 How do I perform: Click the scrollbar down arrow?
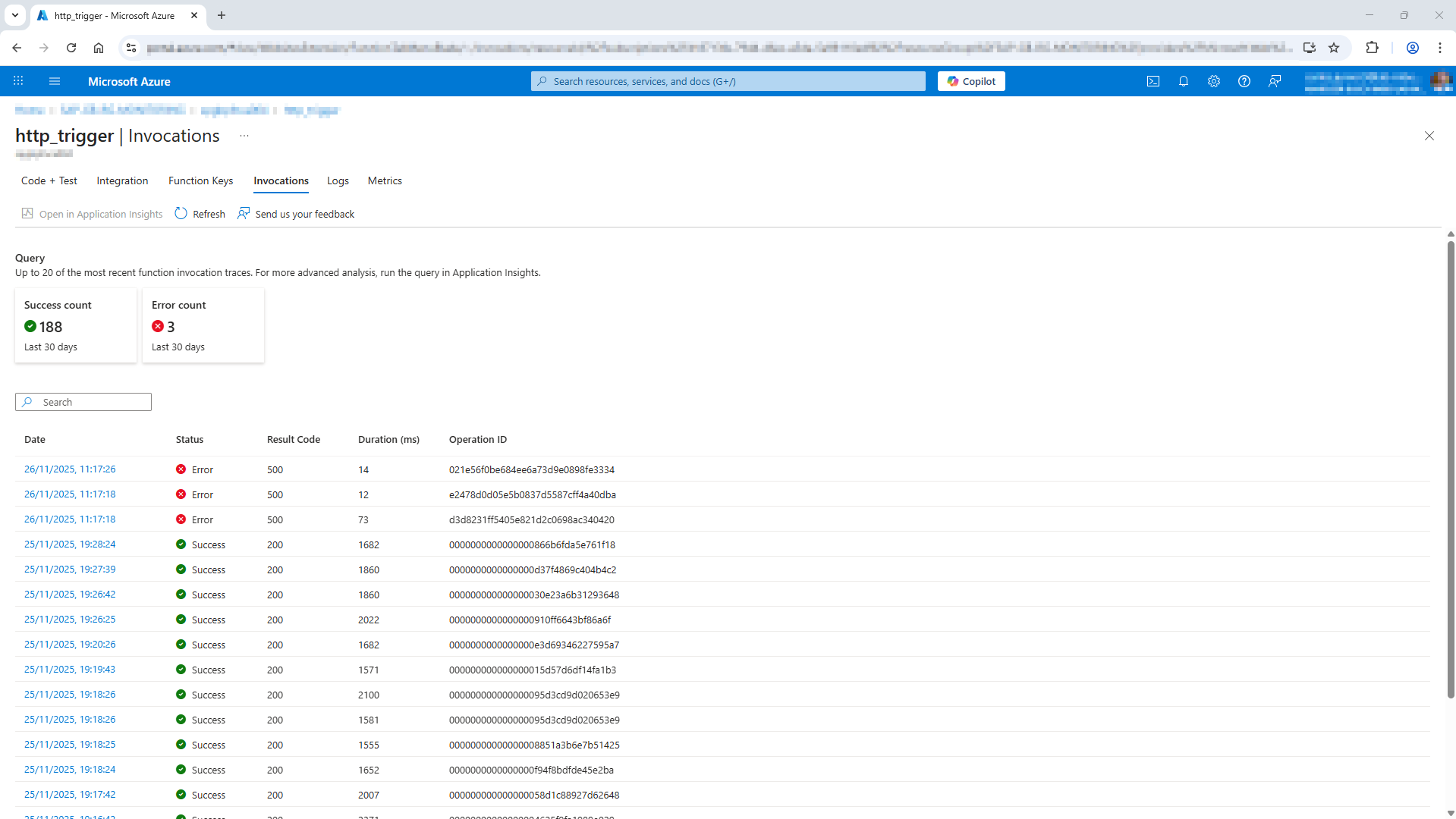tap(1451, 813)
